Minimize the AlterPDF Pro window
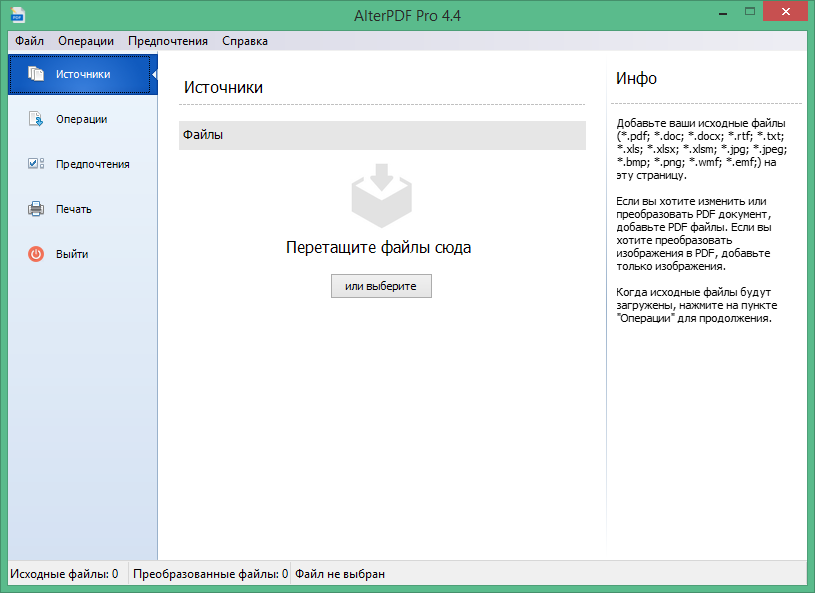The image size is (815, 593). click(723, 12)
